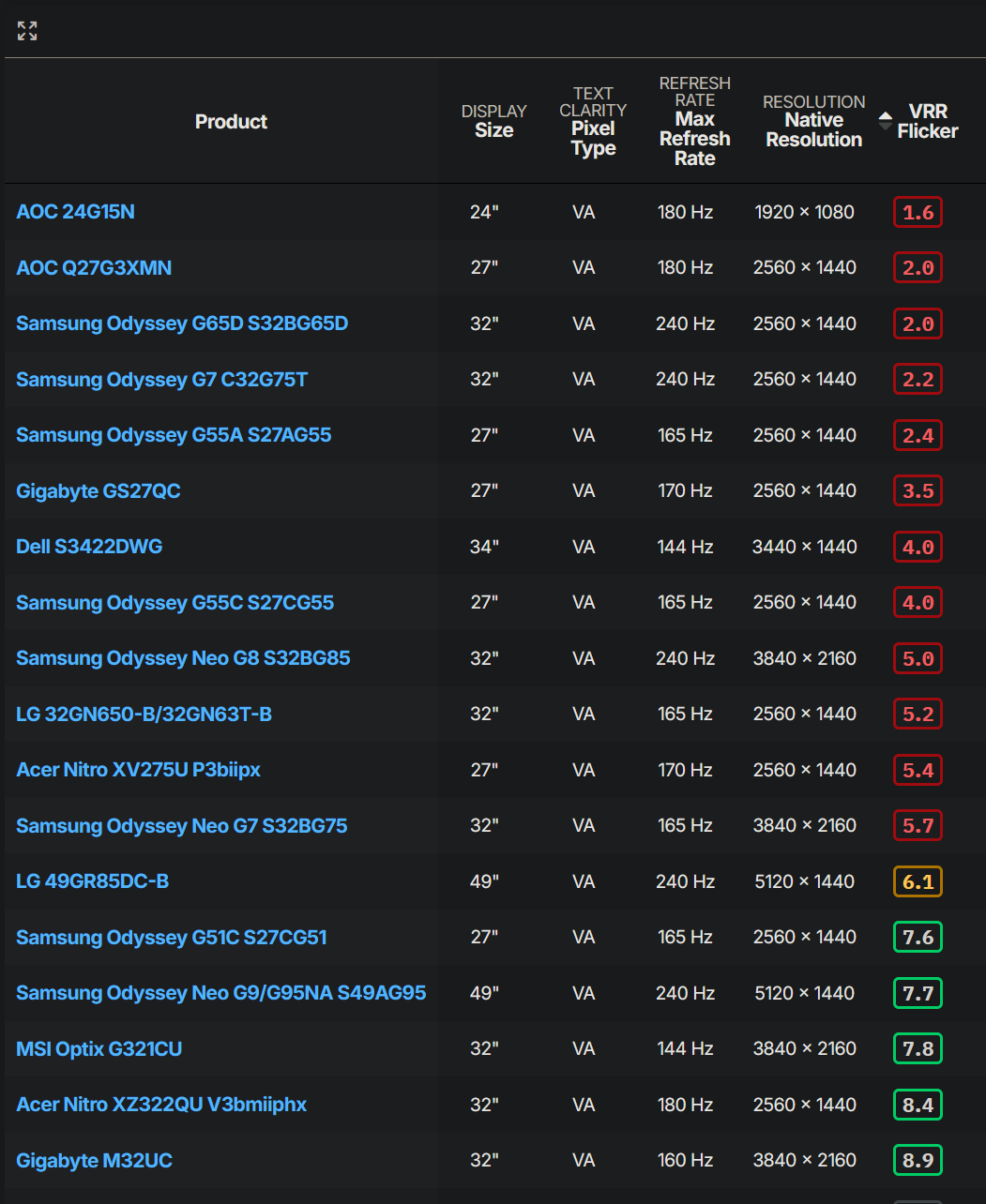Screen dimensions: 986x1204
Task: Sort by Product column header
Action: [231, 121]
